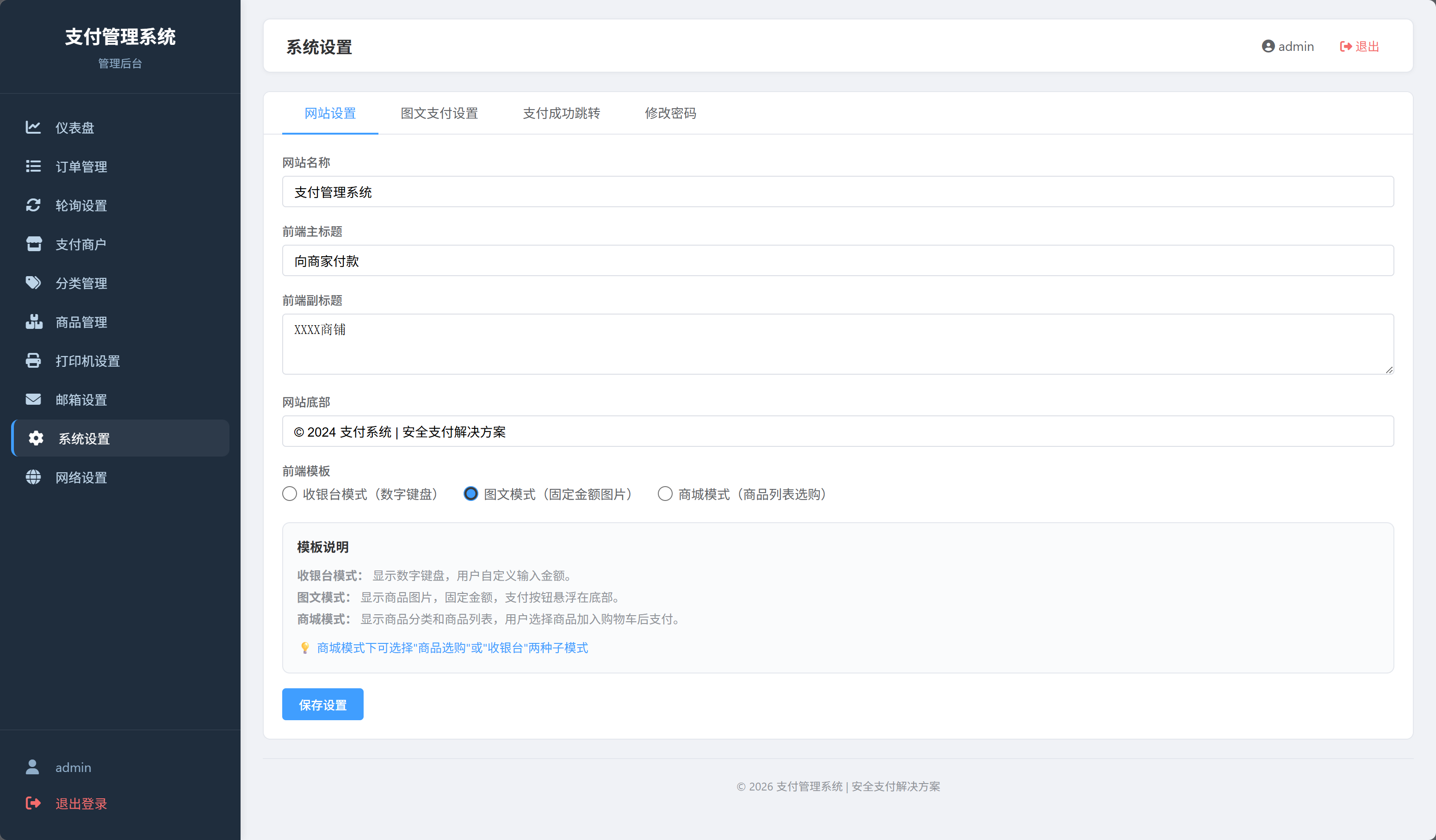Click the 系统设置 page heading
Image resolution: width=1436 pixels, height=840 pixels.
point(319,47)
